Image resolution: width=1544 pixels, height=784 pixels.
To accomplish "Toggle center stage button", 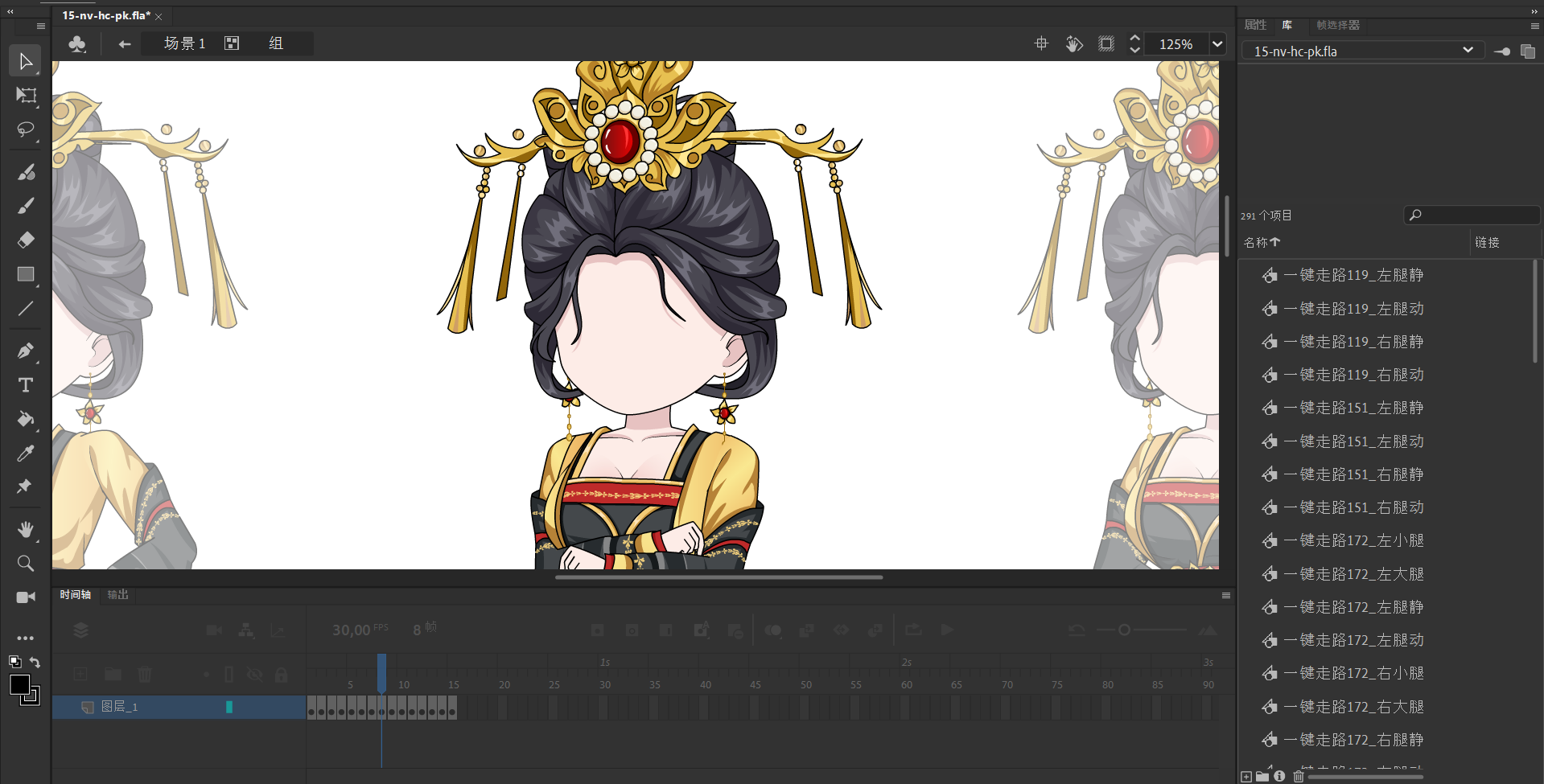I will 1041,44.
